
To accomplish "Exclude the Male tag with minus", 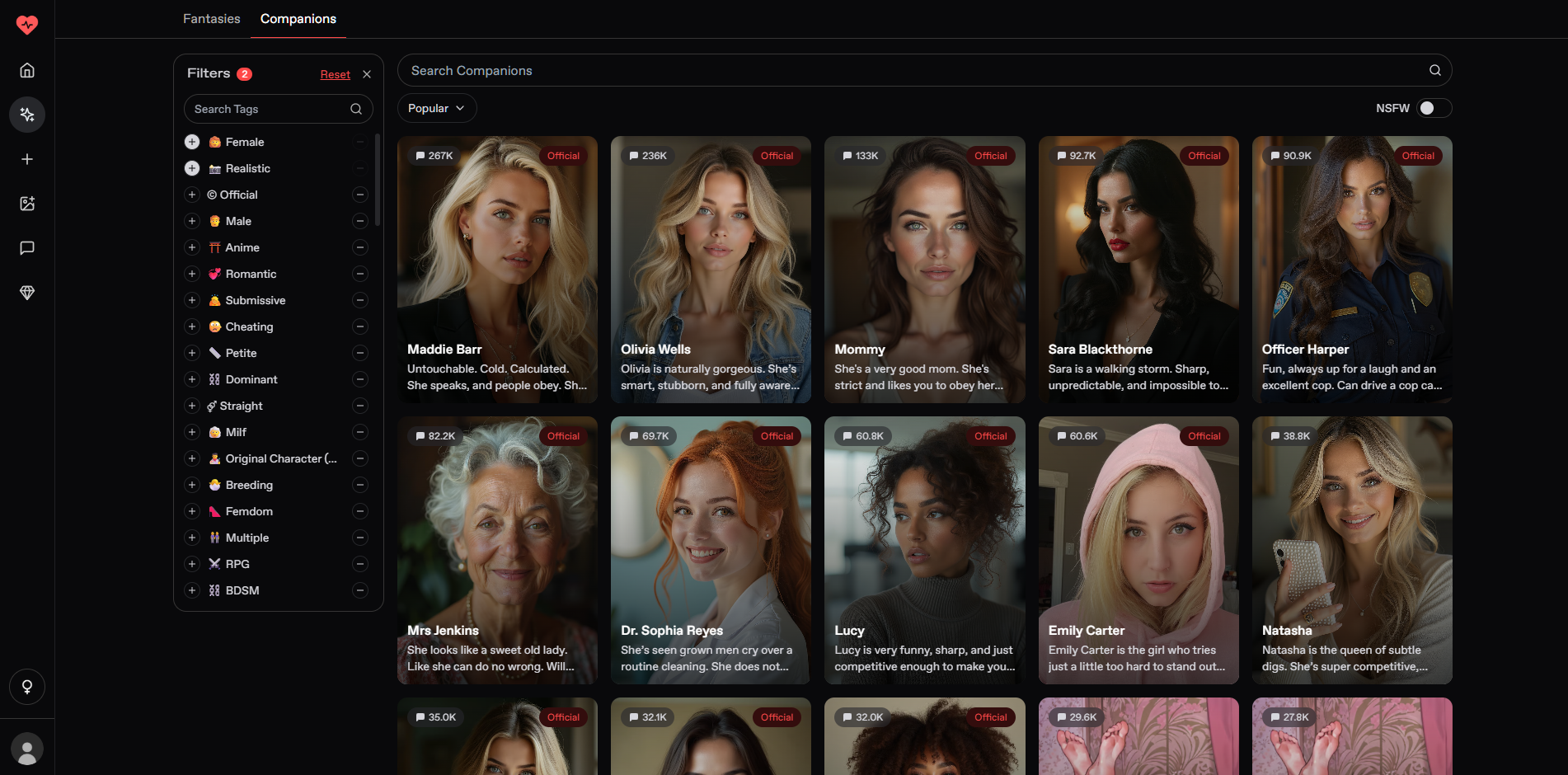I will tap(360, 221).
